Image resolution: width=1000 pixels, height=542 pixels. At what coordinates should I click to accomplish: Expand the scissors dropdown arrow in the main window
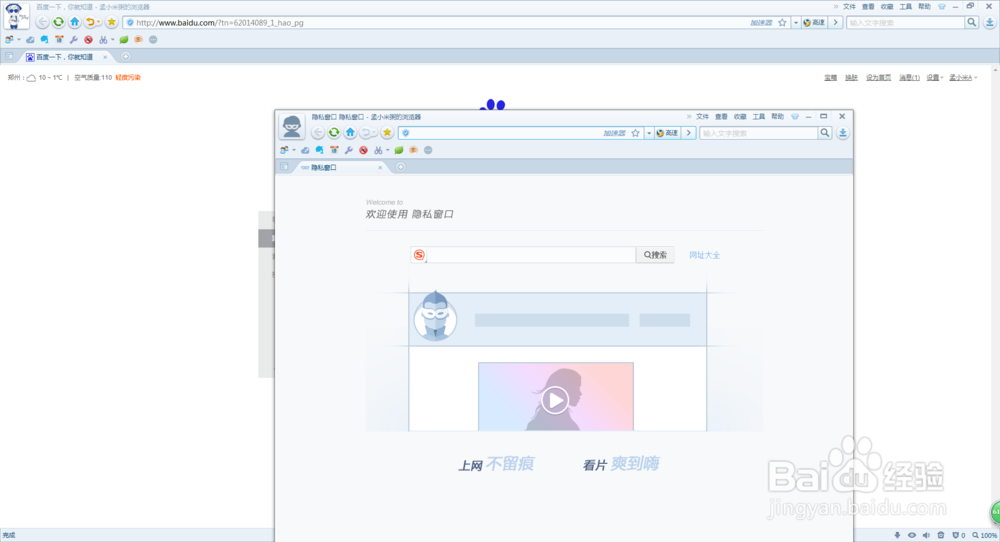click(112, 40)
